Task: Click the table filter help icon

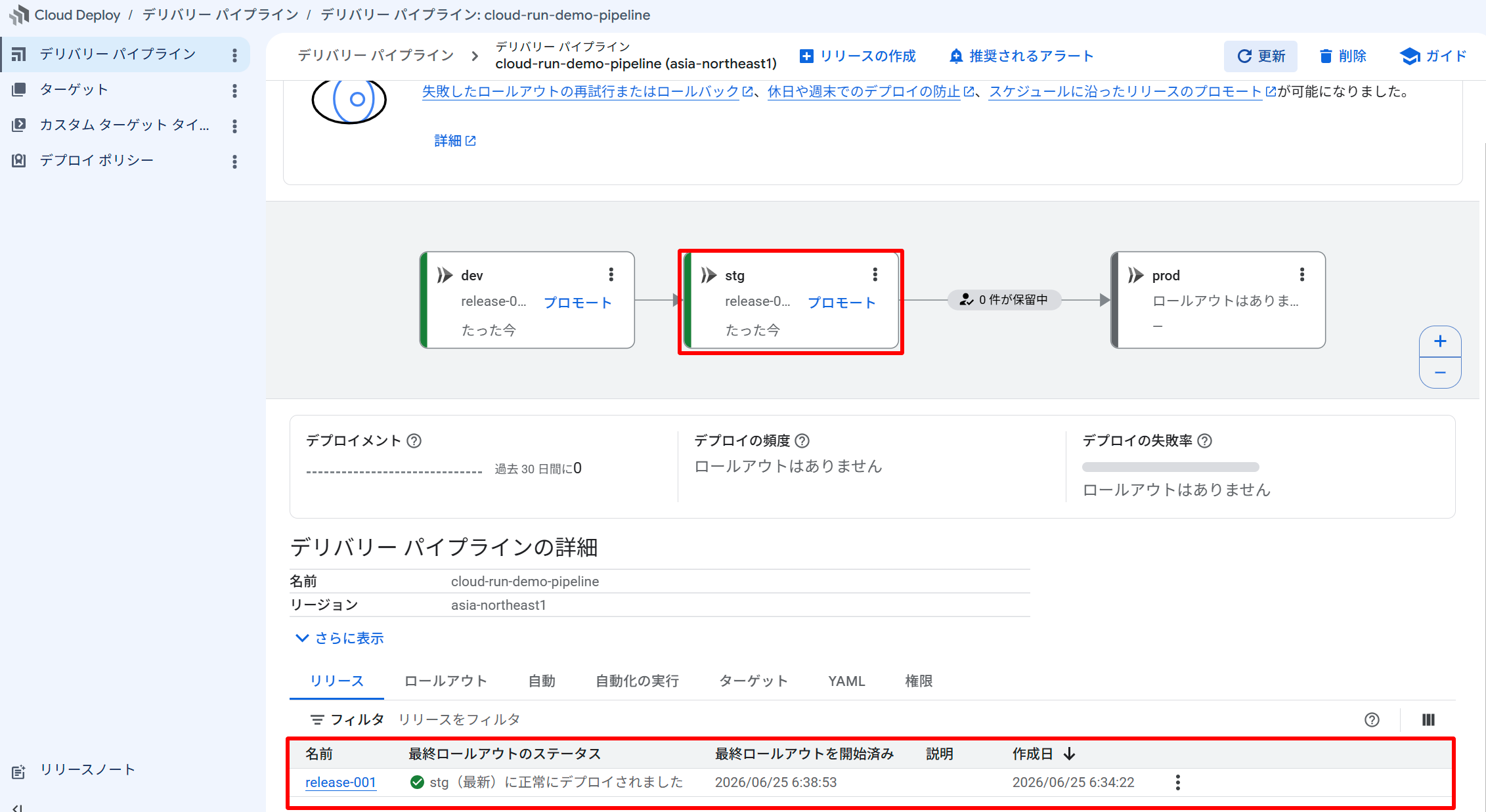Action: click(x=1372, y=720)
